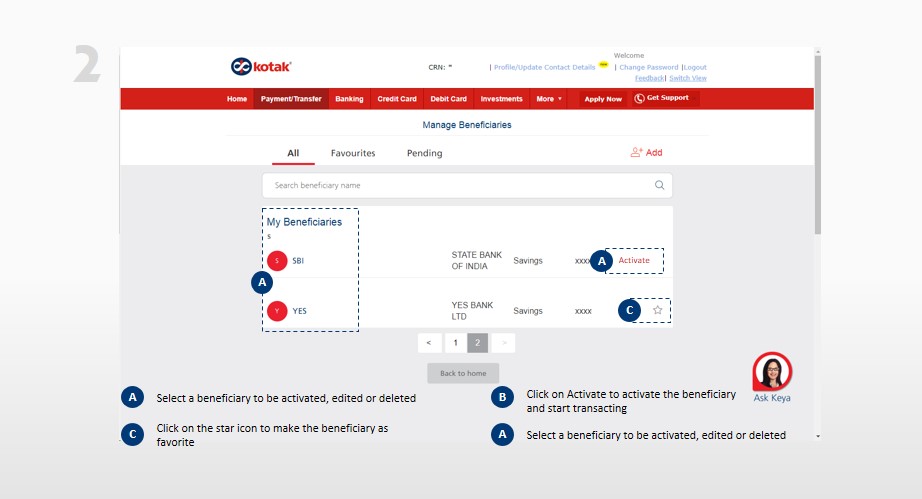
Task: Click the Manage Beneficiaries heading
Action: 467,125
